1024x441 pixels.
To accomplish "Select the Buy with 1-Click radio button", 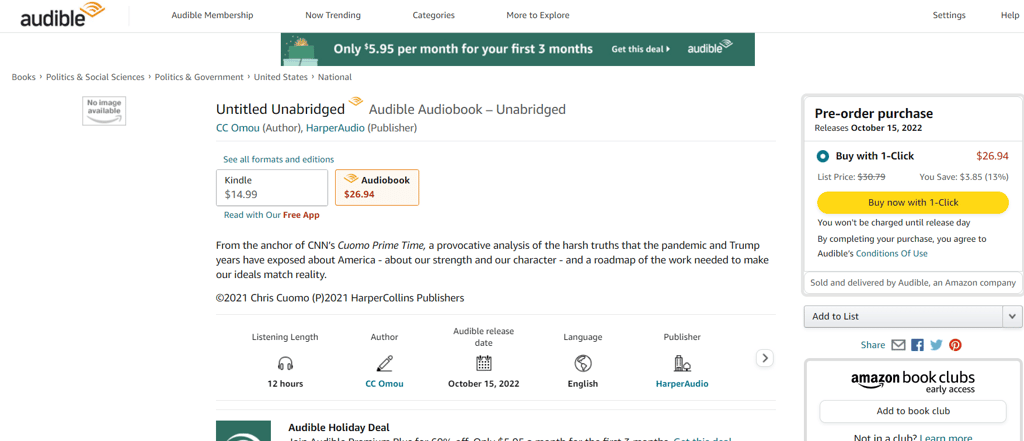I will point(822,156).
